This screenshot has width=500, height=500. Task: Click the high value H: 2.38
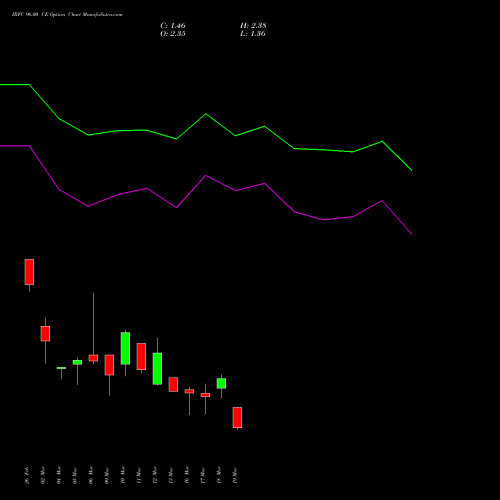click(x=253, y=26)
